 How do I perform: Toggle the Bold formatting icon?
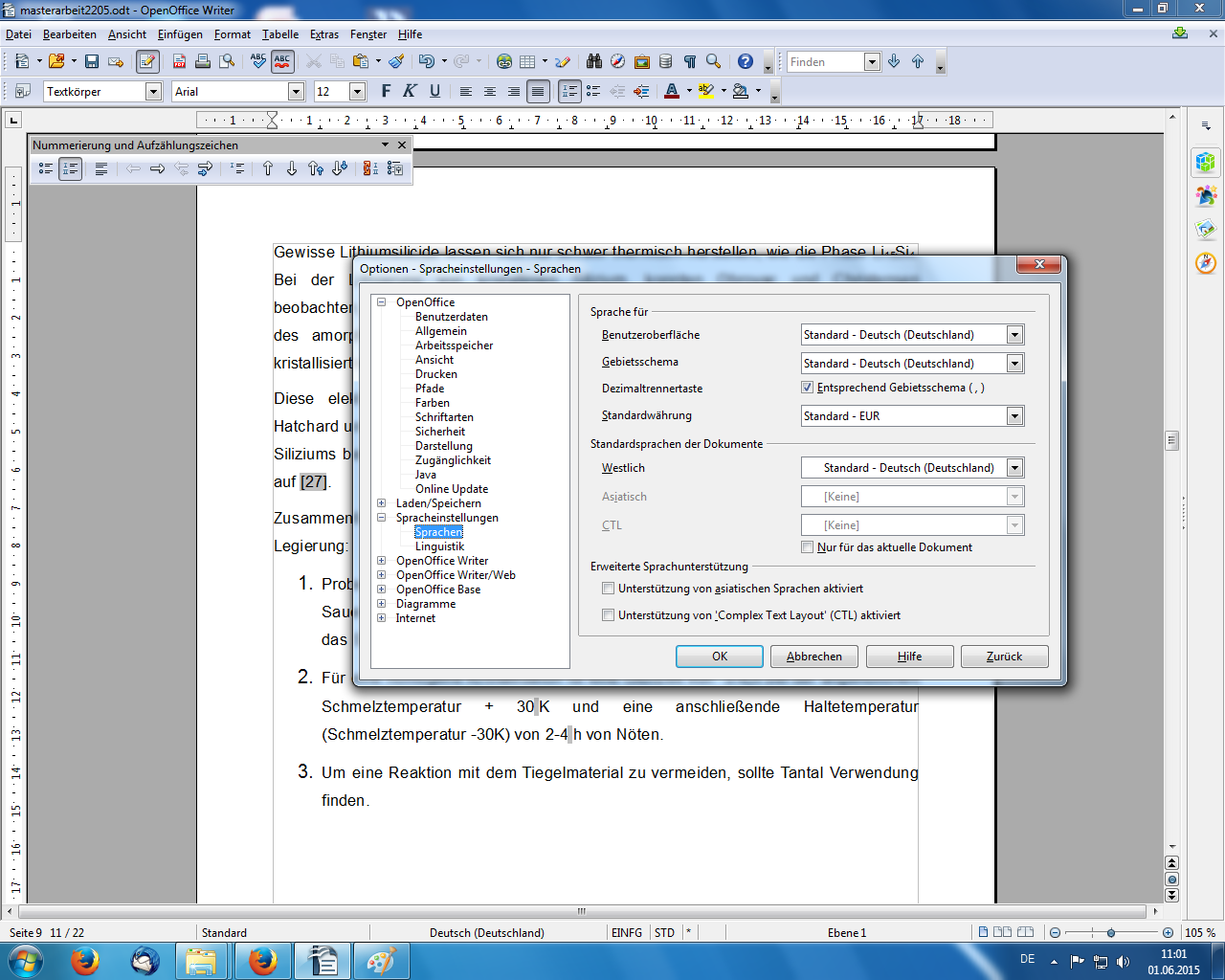[386, 91]
